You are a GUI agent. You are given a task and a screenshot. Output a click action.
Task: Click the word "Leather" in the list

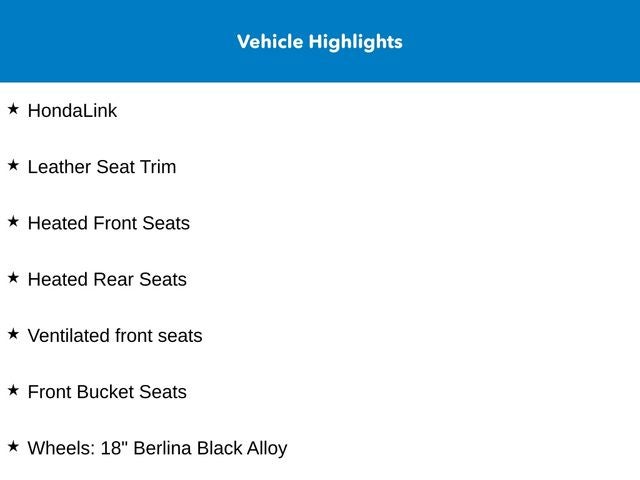point(59,167)
